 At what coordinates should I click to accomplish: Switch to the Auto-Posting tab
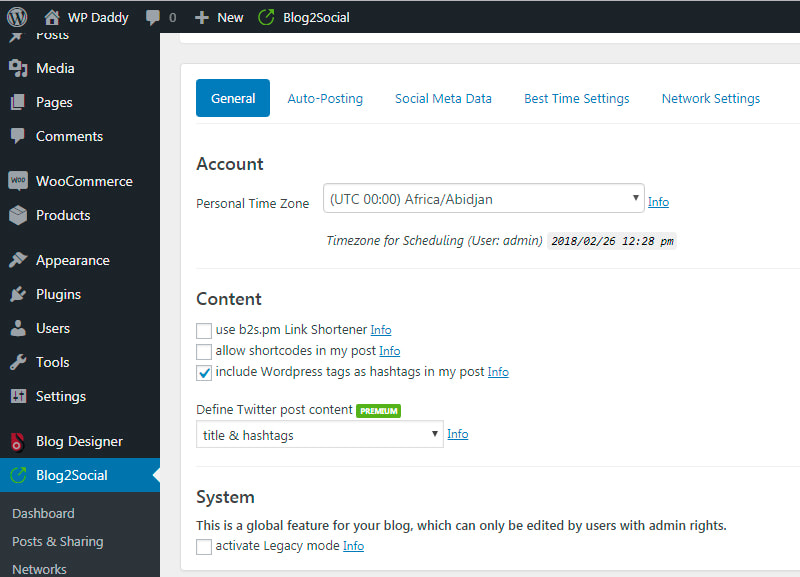325,98
